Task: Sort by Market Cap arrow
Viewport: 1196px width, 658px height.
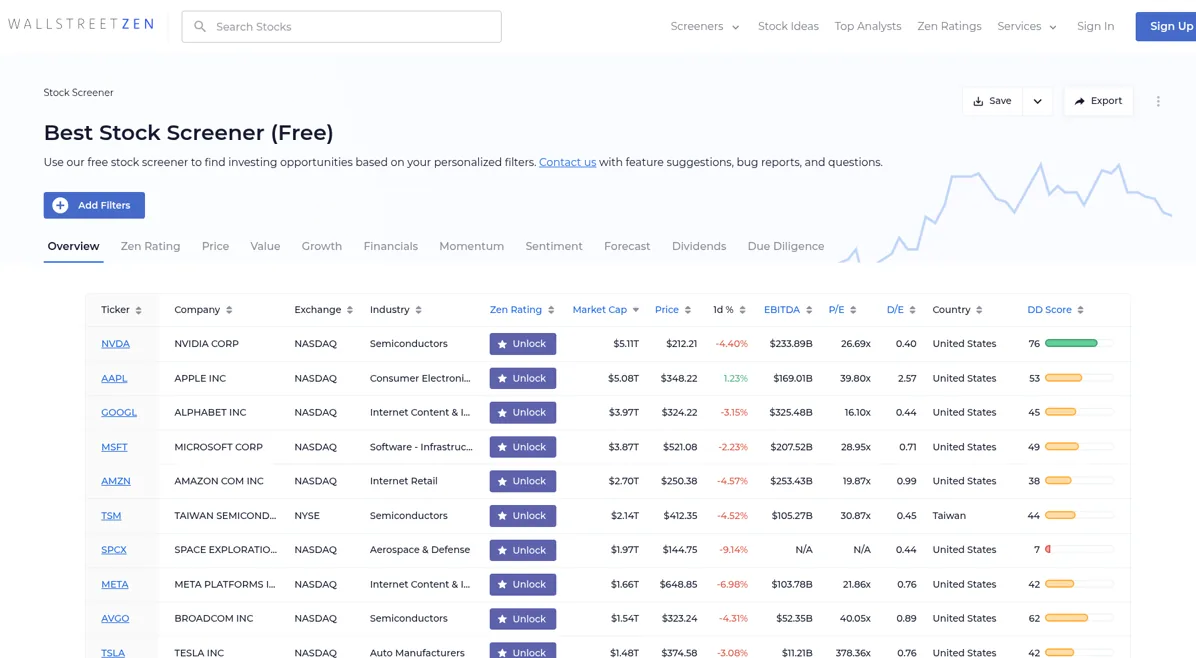Action: coord(635,310)
